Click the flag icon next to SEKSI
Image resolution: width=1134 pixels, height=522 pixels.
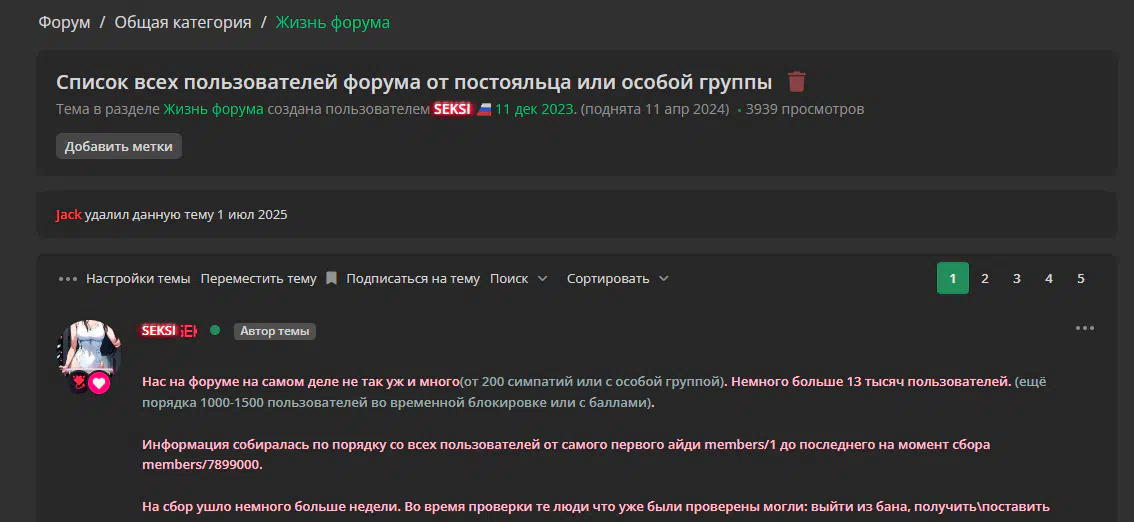tap(485, 109)
